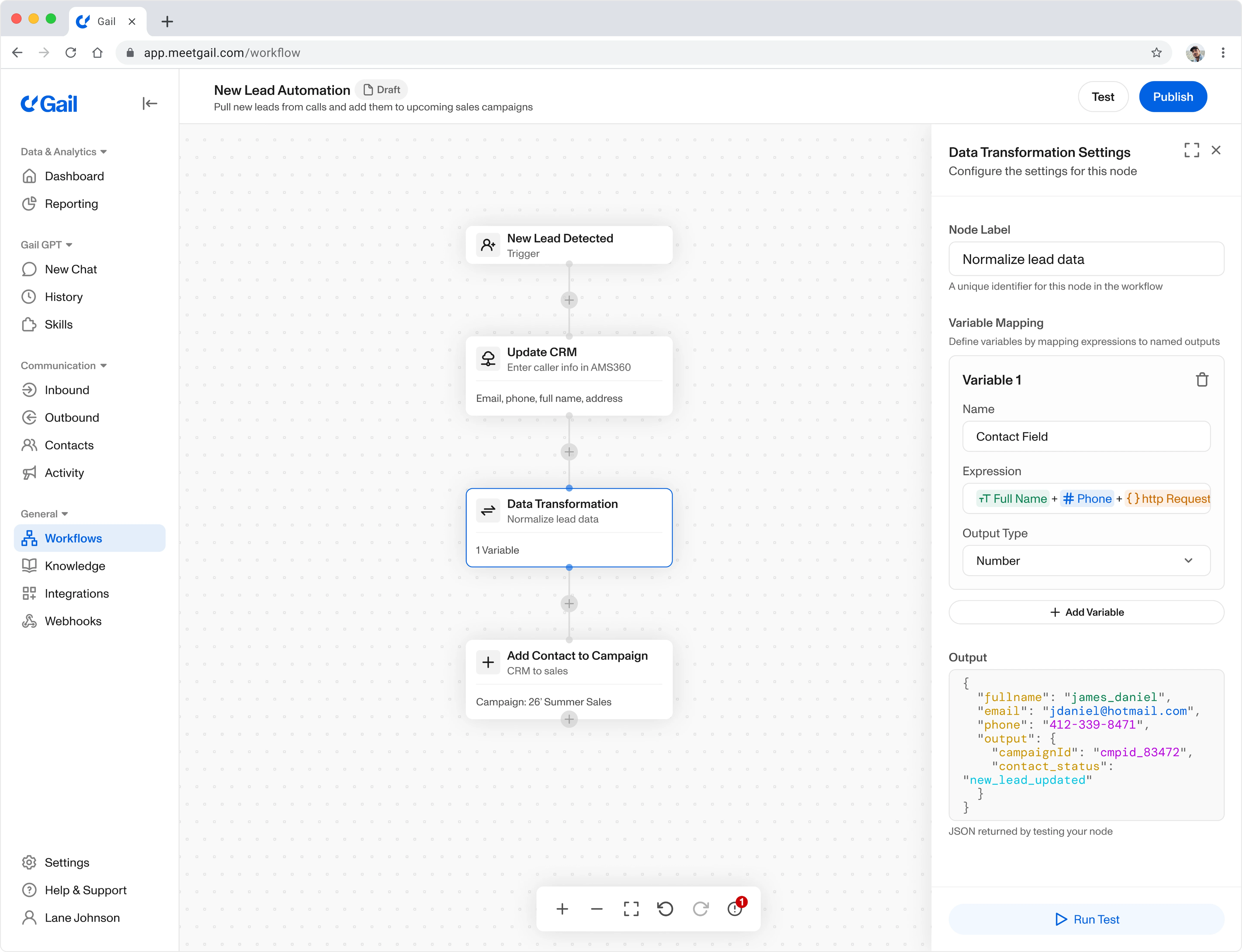The height and width of the screenshot is (952, 1242).
Task: Open Lane Johnson's user profile
Action: (x=89, y=918)
